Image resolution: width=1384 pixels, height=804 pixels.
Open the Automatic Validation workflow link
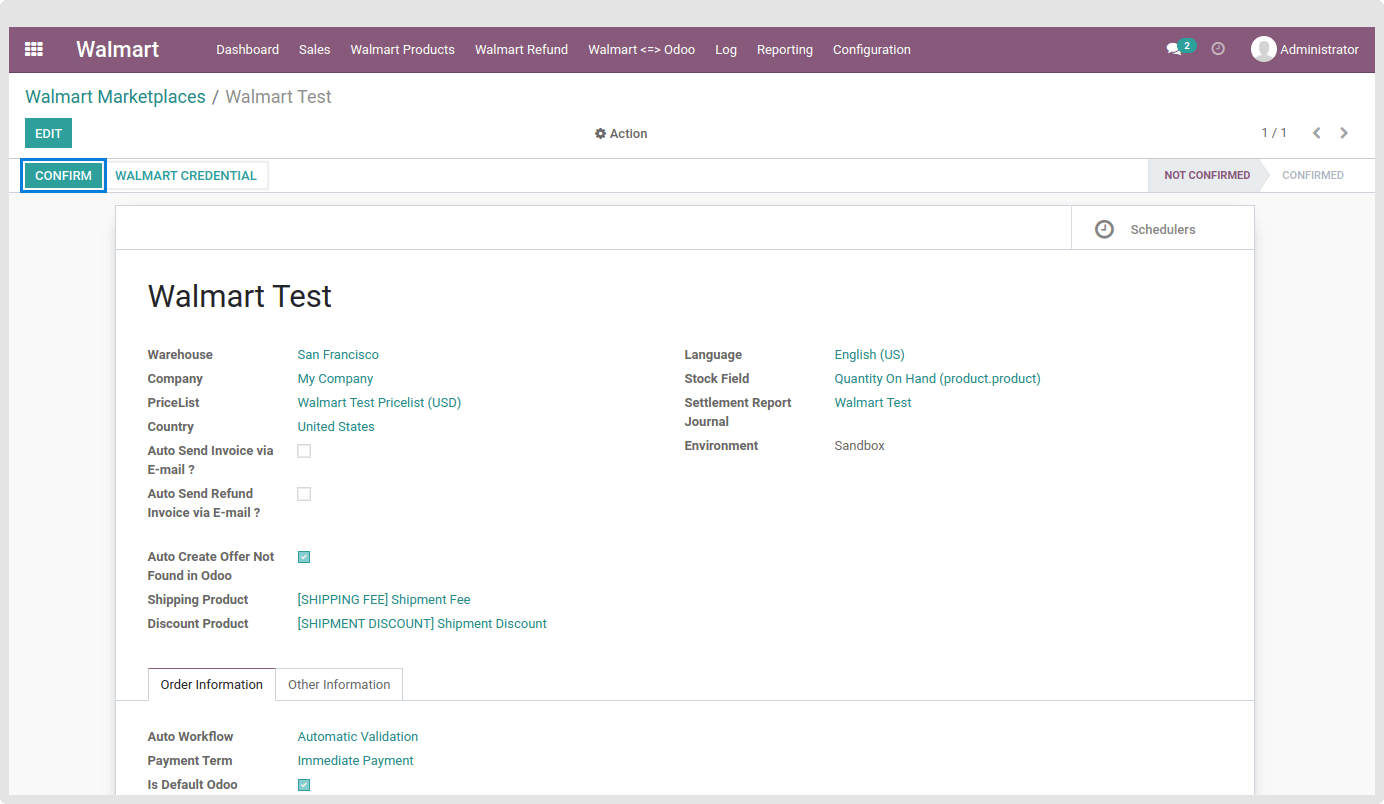358,737
